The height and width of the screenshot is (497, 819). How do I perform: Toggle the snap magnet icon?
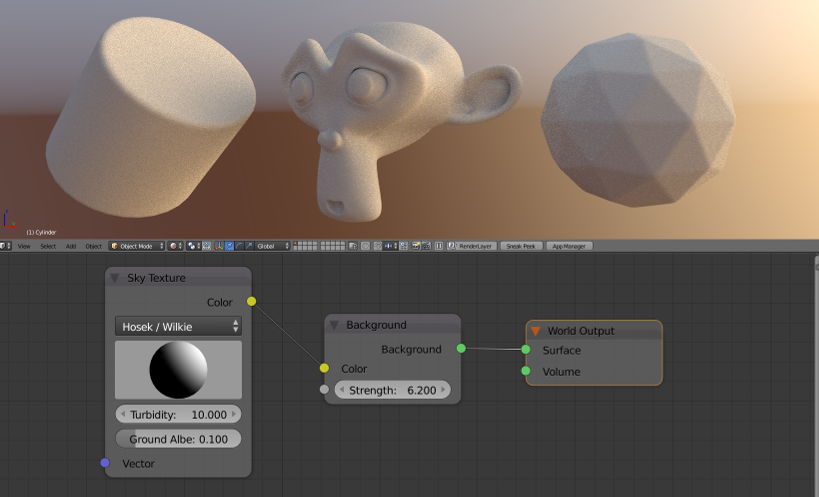coord(378,246)
